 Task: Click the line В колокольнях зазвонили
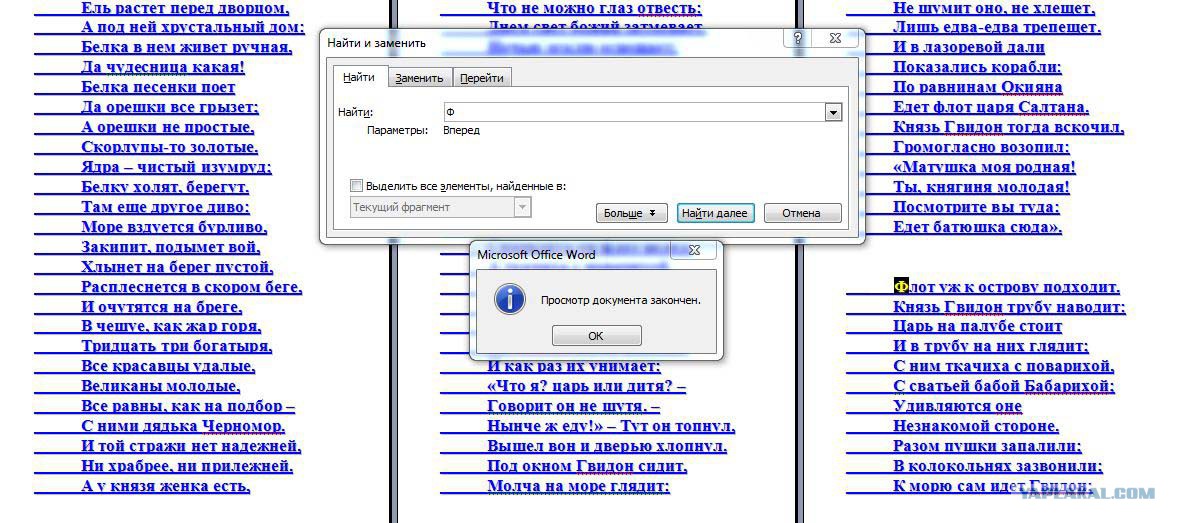(x=998, y=466)
